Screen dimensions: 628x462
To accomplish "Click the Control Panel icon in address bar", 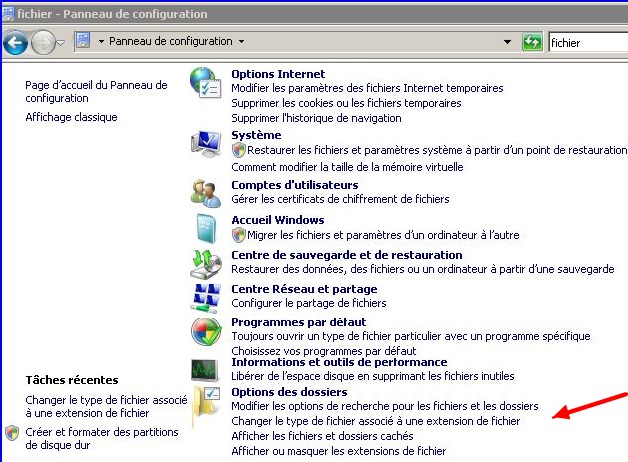I will point(83,41).
